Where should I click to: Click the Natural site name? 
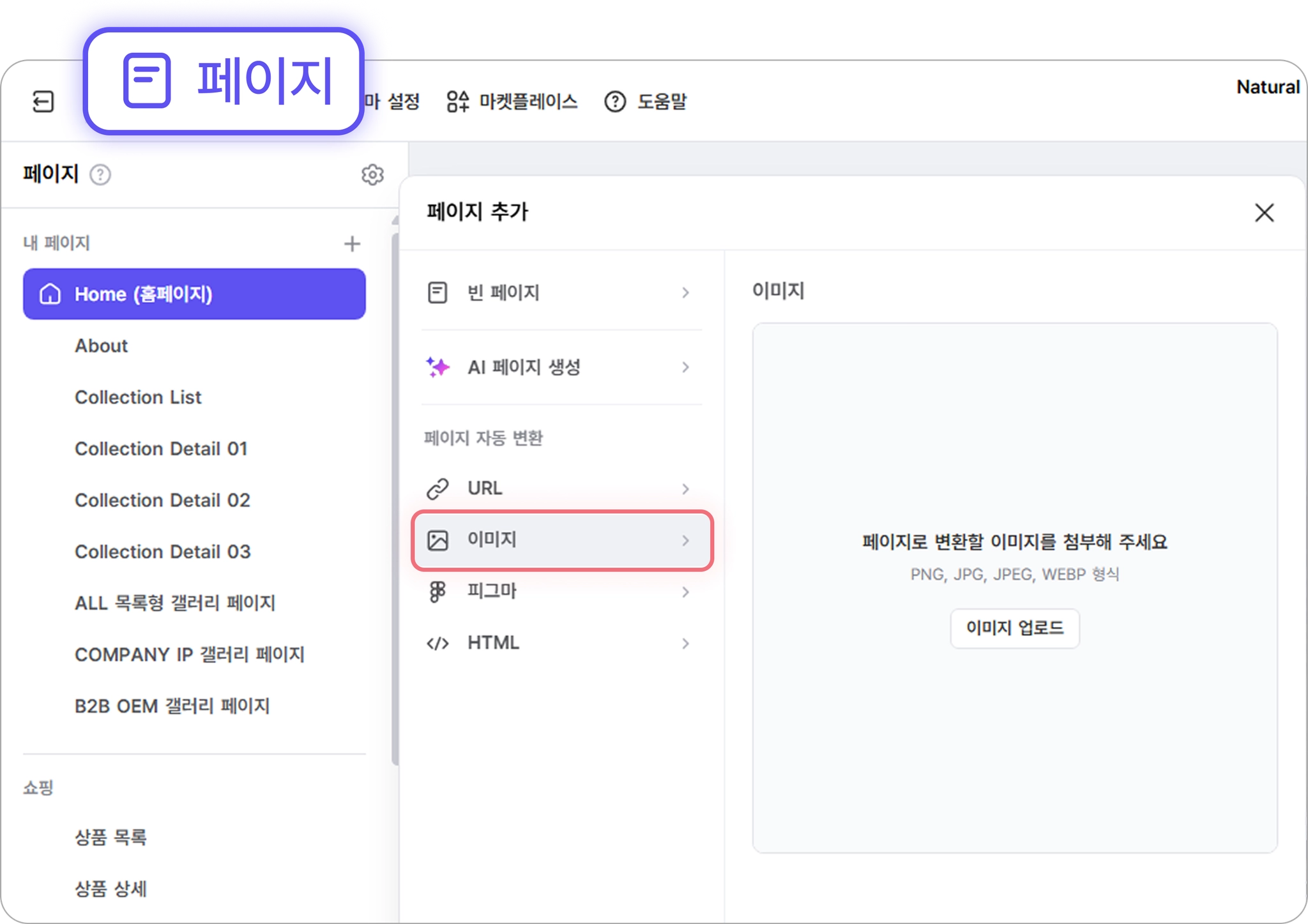pyautogui.click(x=1268, y=87)
